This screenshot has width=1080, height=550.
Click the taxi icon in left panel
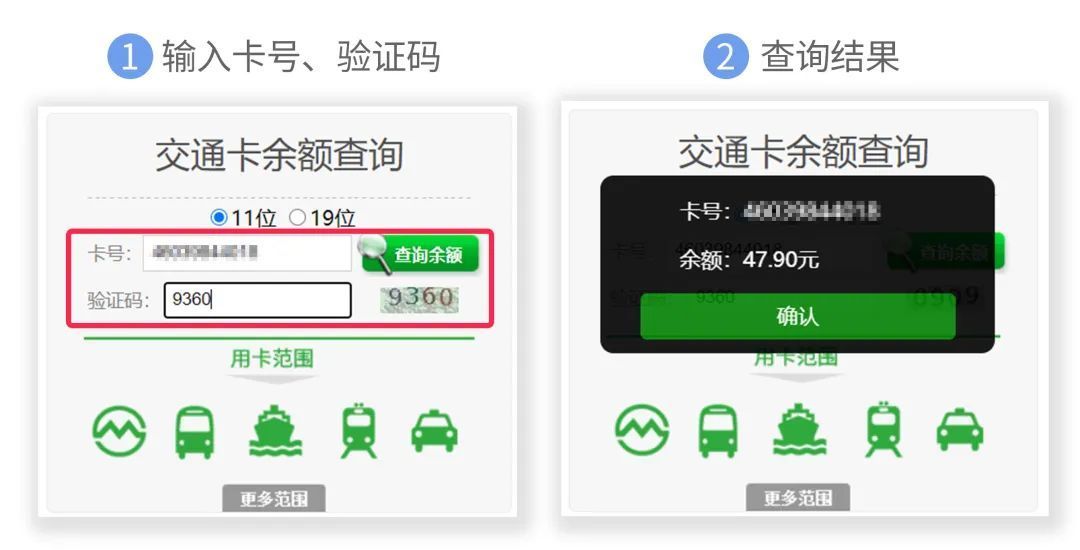434,431
